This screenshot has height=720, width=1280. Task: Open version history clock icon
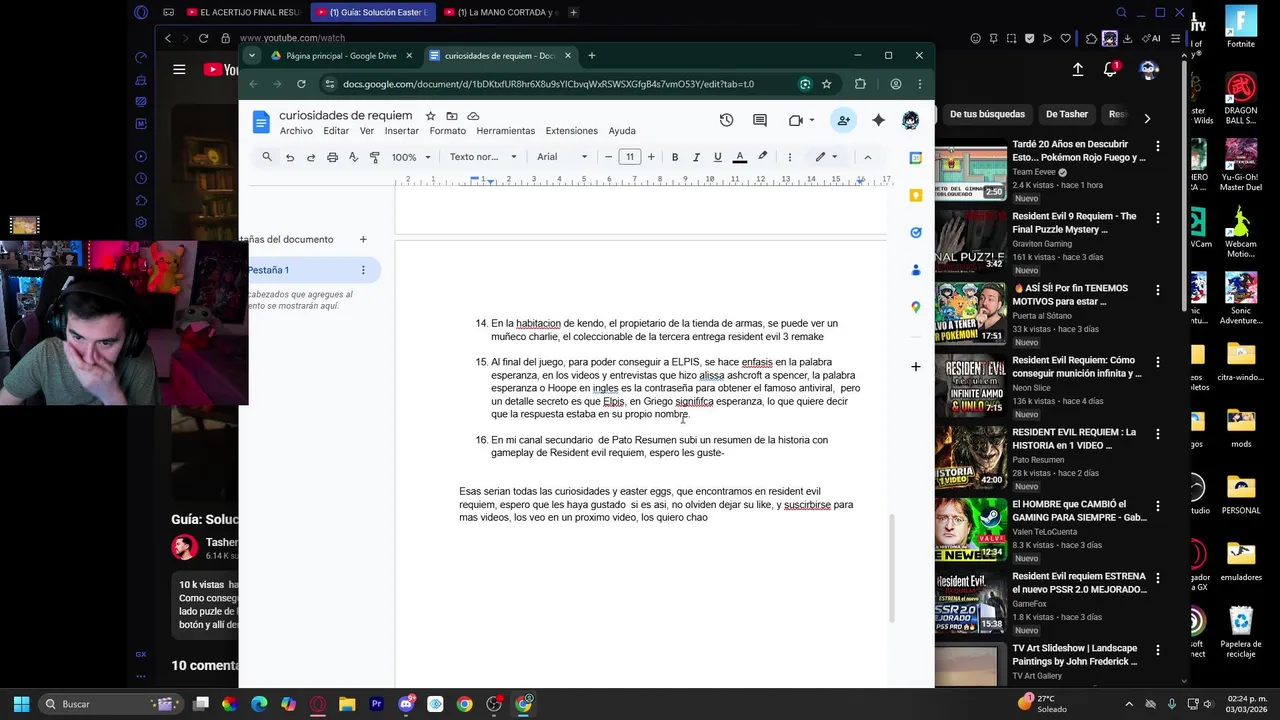click(726, 120)
